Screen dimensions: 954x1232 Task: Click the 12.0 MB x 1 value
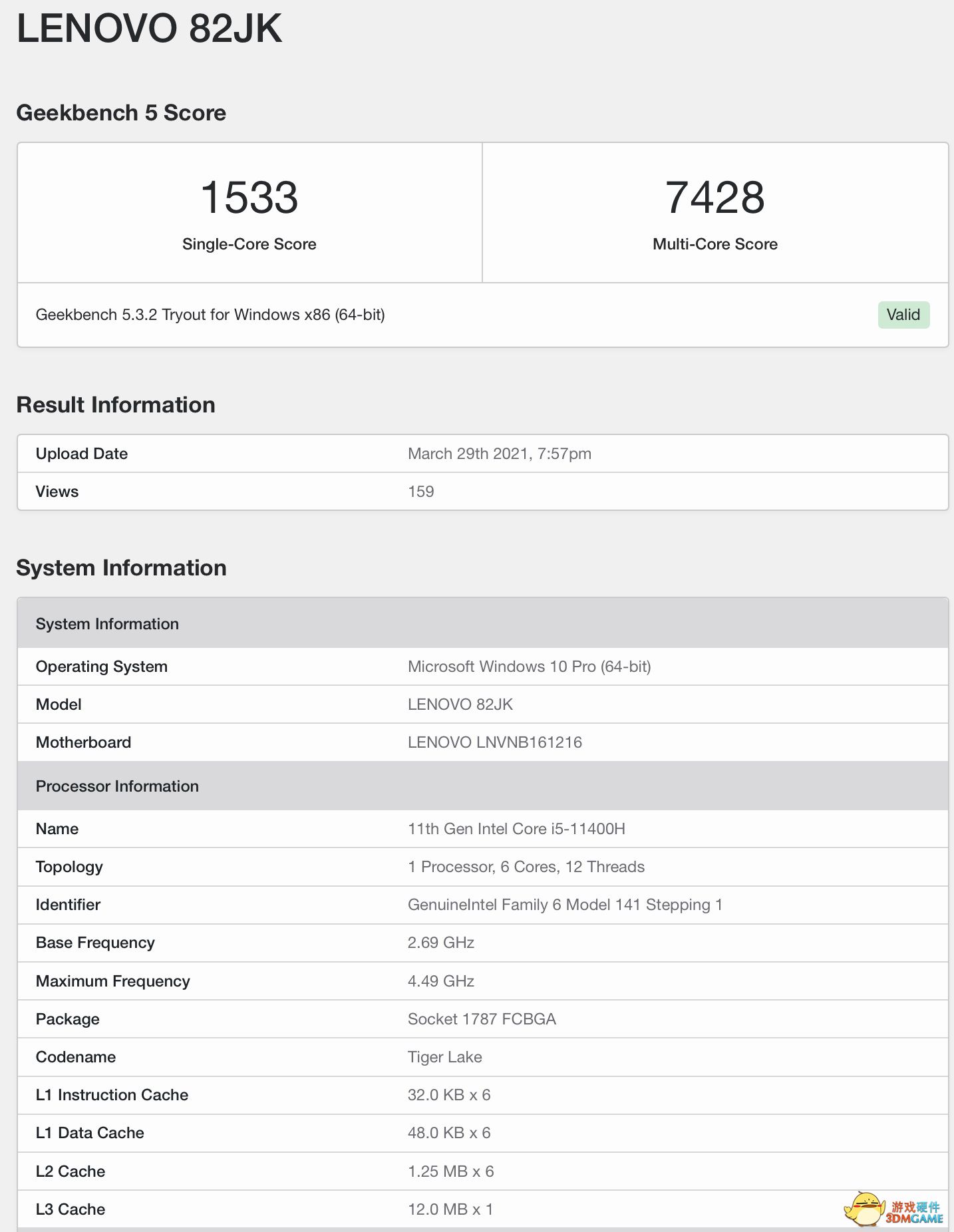pyautogui.click(x=450, y=1209)
